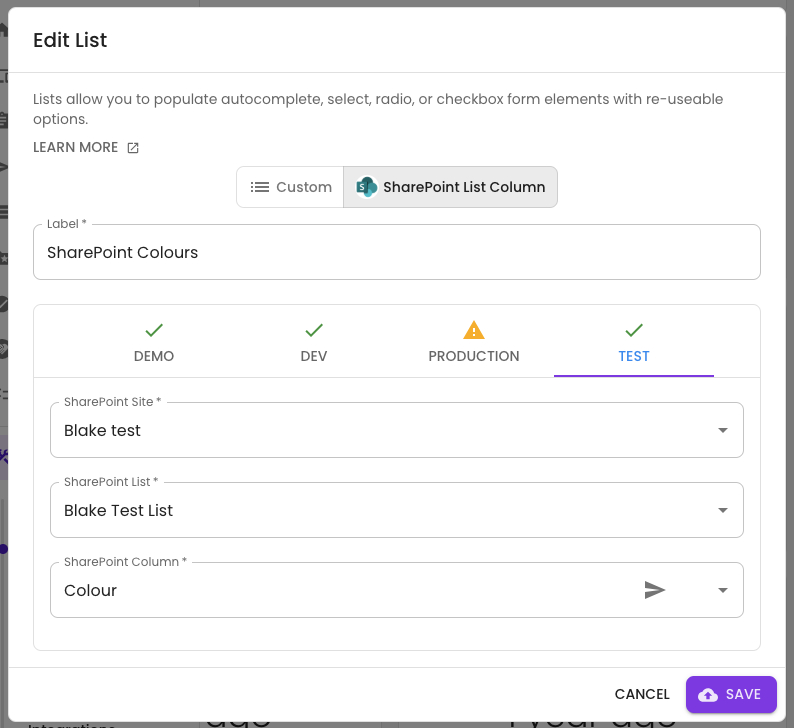Image resolution: width=794 pixels, height=728 pixels.
Task: Select SharePoint List Column list type
Action: [450, 187]
